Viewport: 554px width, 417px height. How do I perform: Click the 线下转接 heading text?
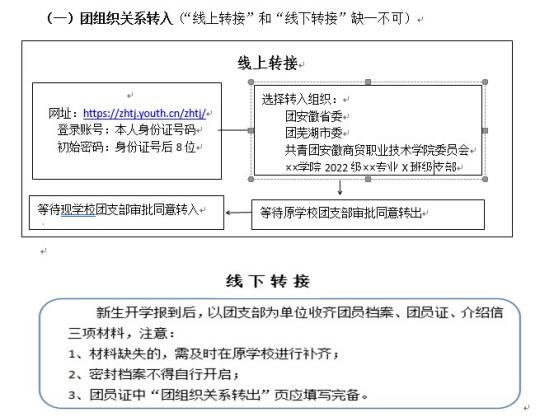(x=268, y=281)
